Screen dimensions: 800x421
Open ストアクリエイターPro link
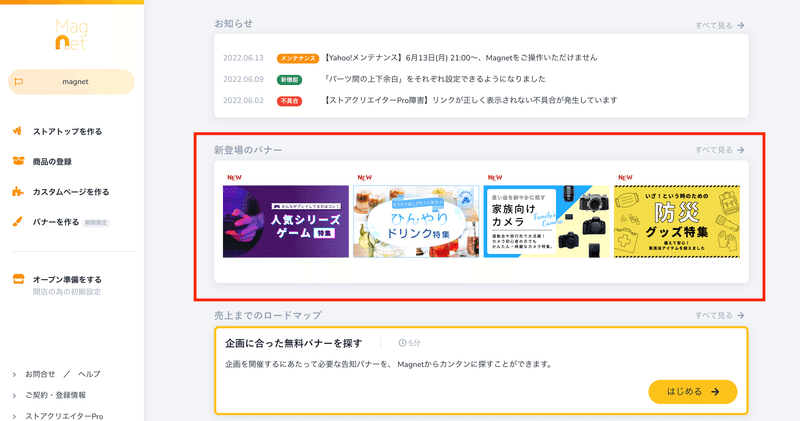64,416
